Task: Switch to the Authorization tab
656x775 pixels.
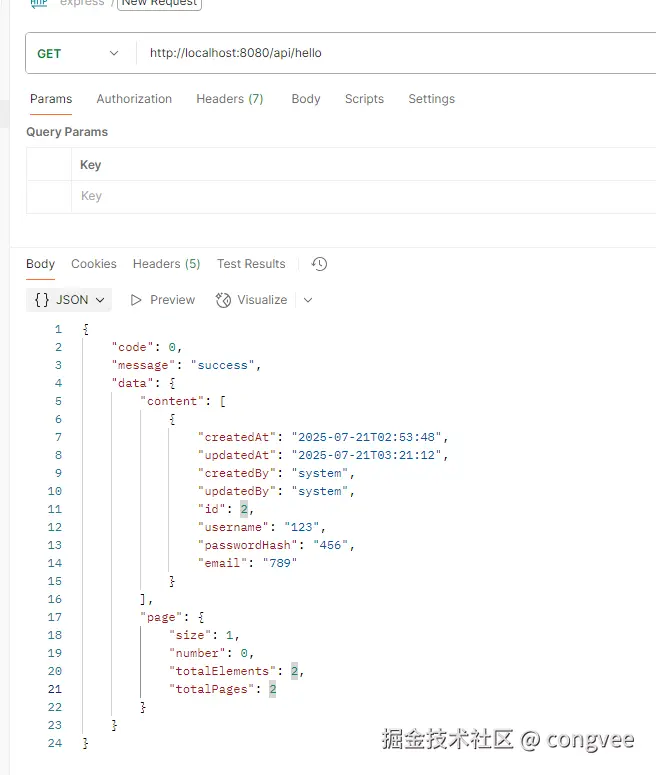Action: (x=134, y=99)
